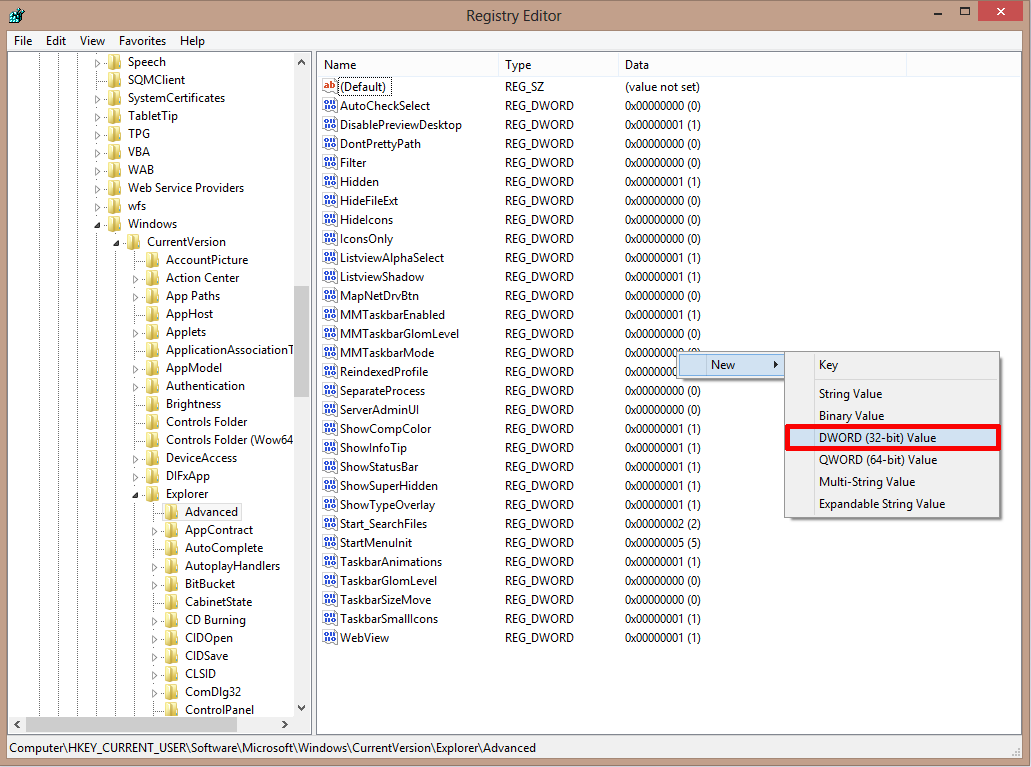Screen dimensions: 1031x767
Task: Click the SQMClient folder icon
Action: [115, 80]
